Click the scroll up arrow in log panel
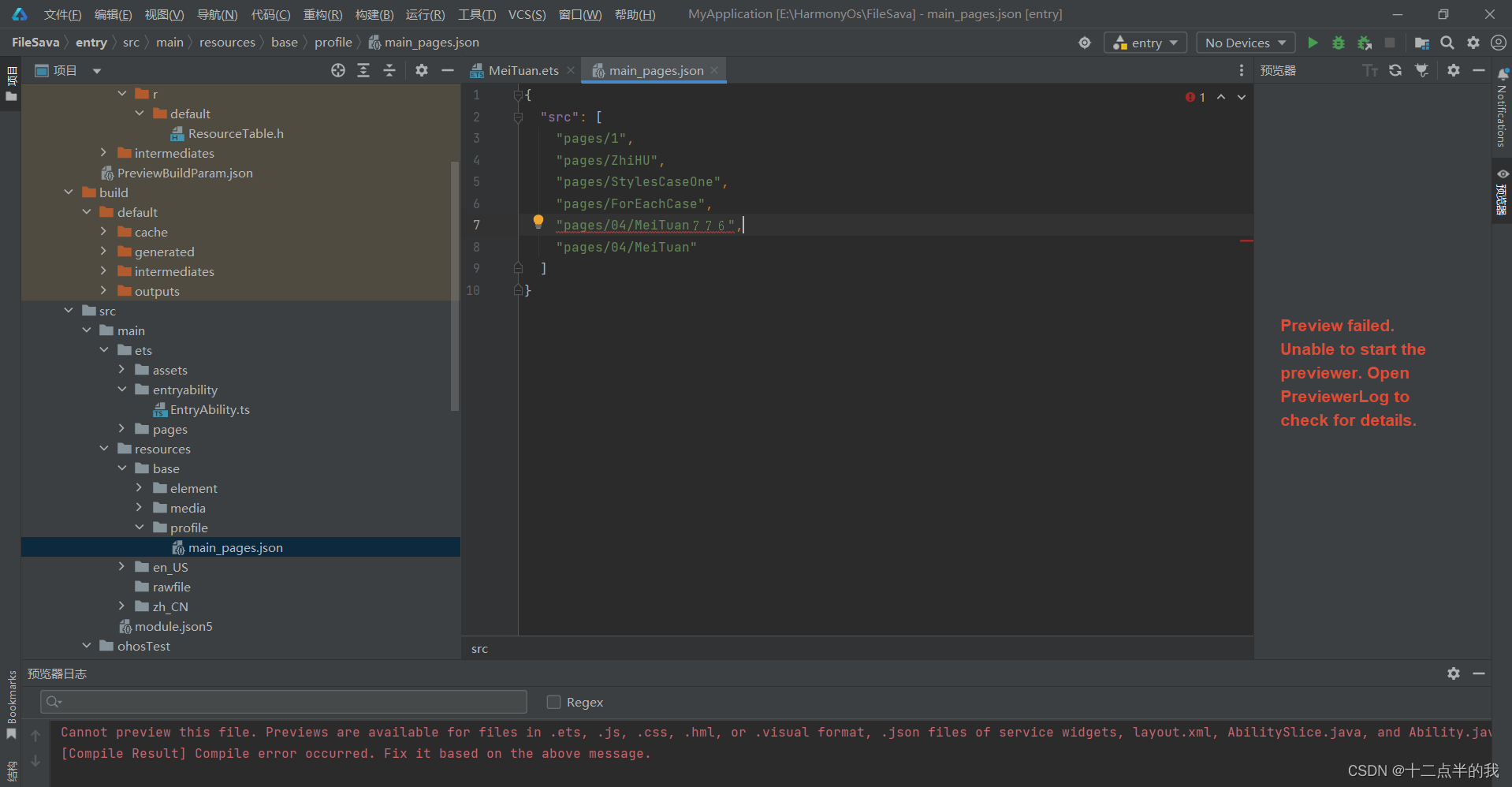This screenshot has height=787, width=1512. [35, 735]
